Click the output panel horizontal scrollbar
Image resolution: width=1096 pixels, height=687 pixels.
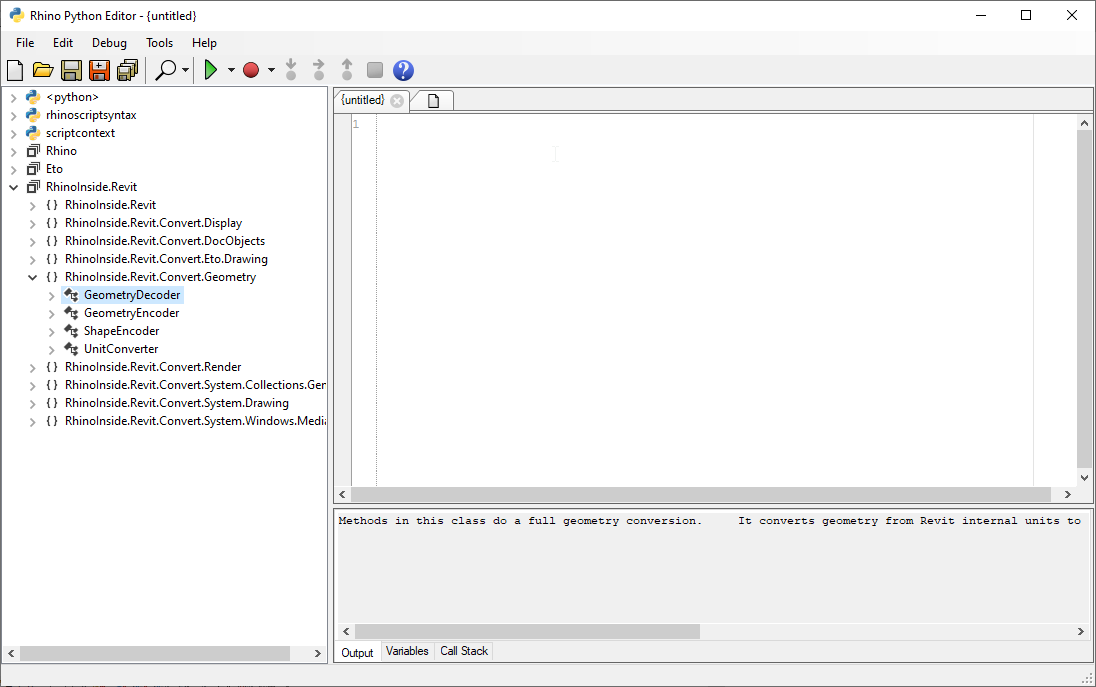tap(527, 631)
